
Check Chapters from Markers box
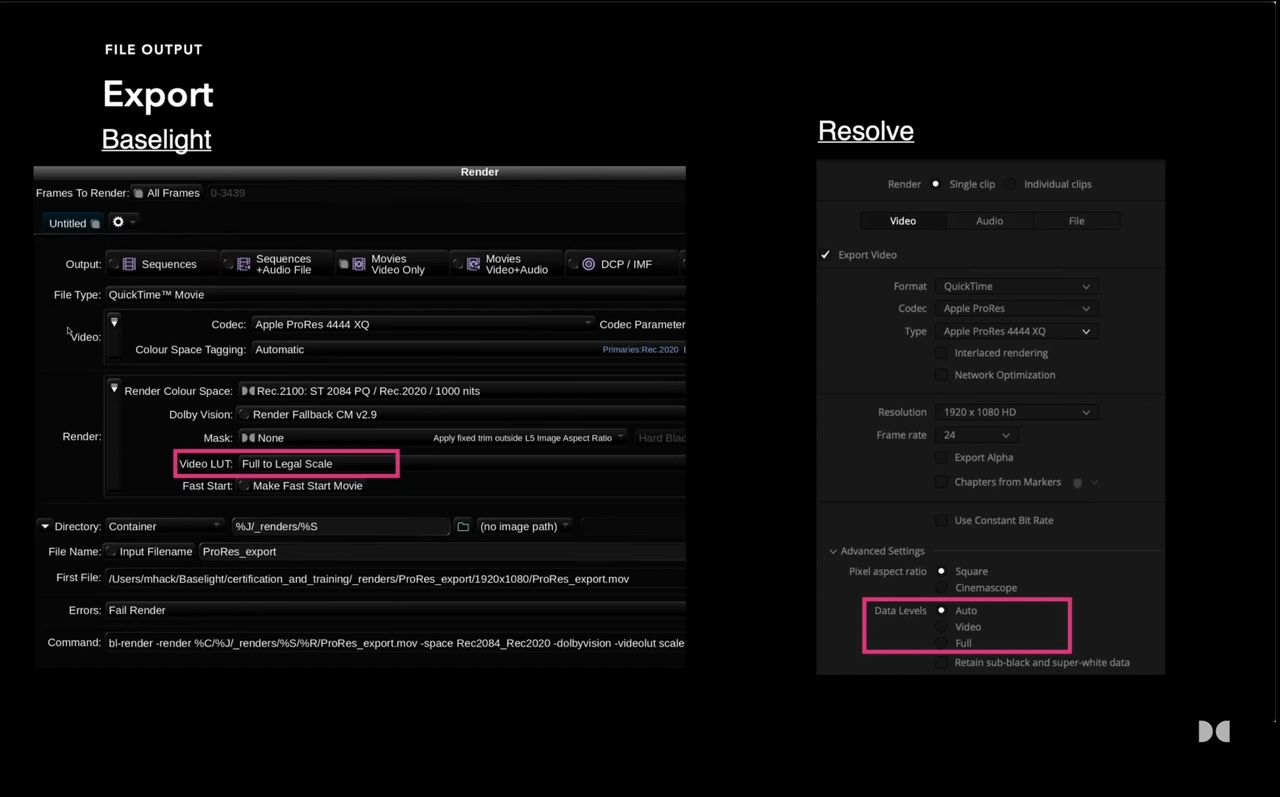[941, 482]
